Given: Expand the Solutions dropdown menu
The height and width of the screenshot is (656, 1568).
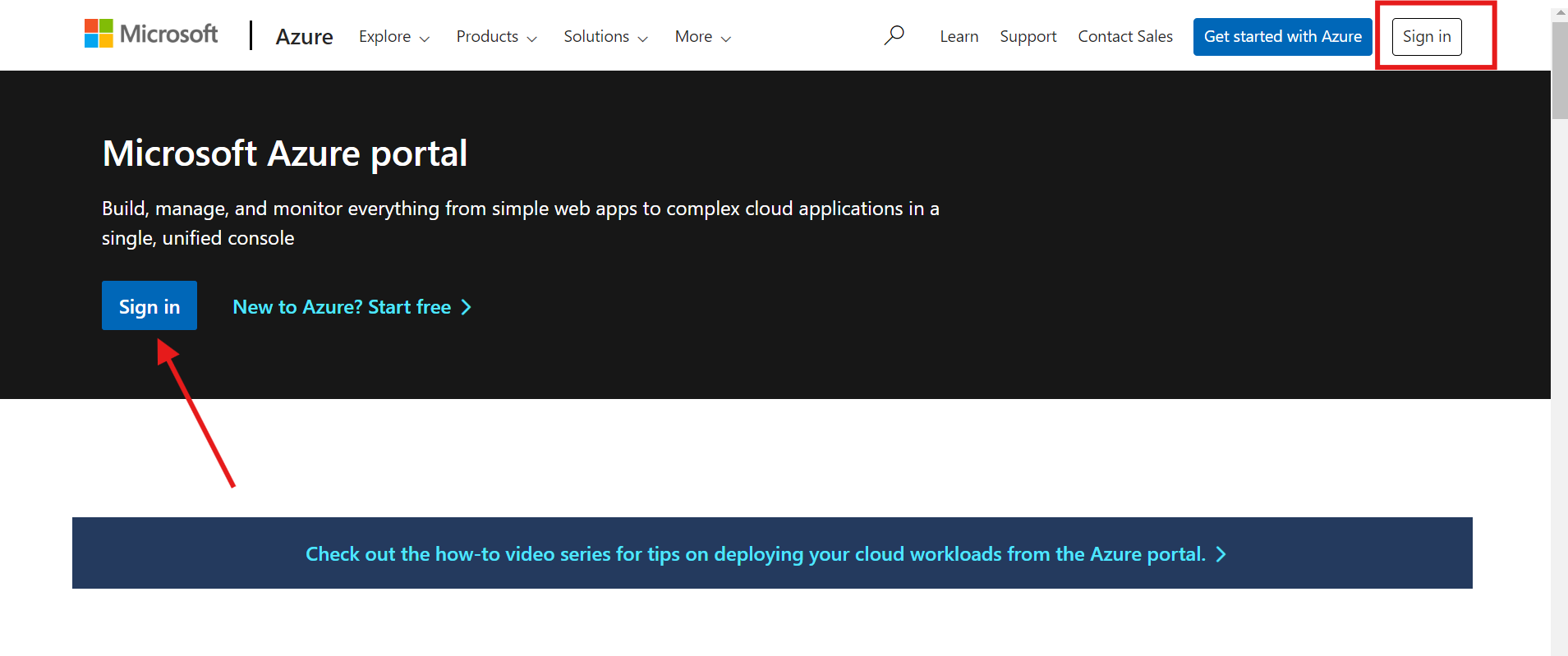Looking at the screenshot, I should pos(605,37).
